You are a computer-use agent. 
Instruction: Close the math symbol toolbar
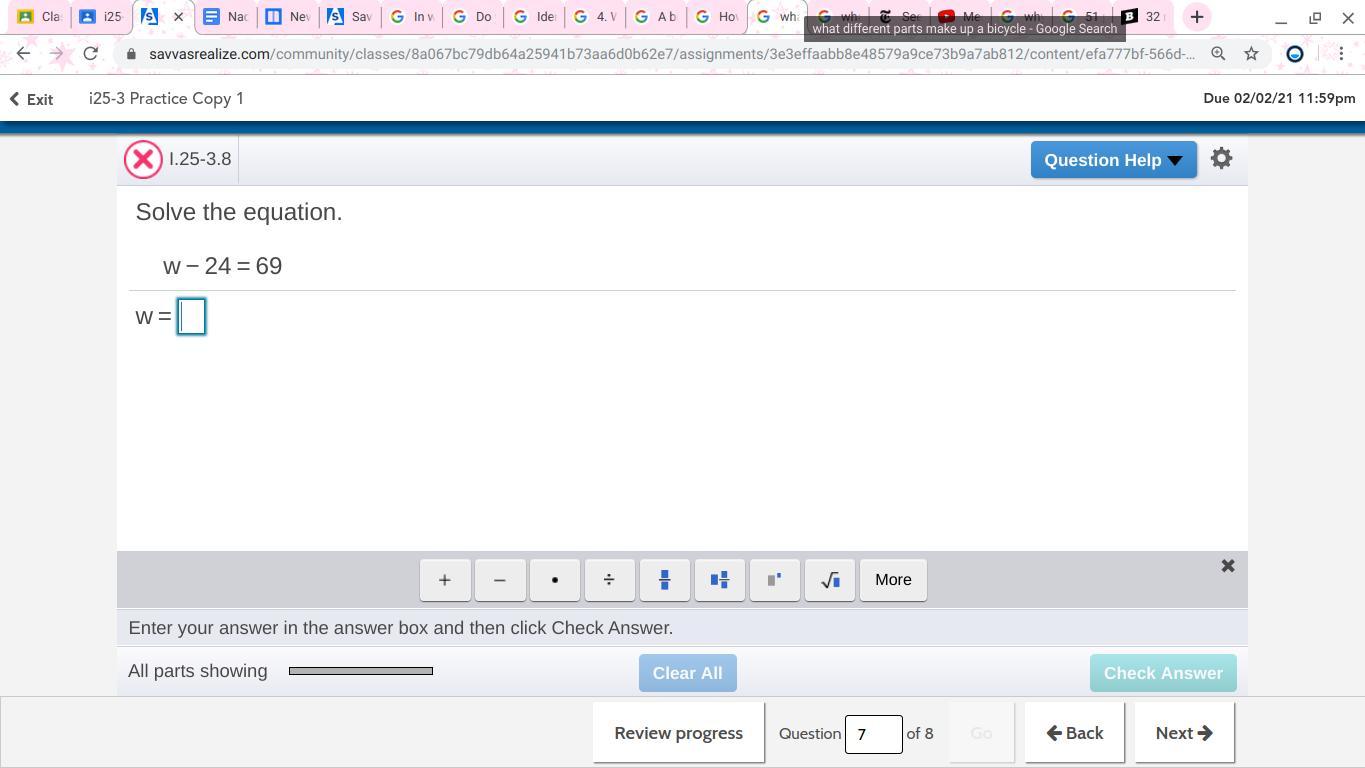pos(1228,566)
